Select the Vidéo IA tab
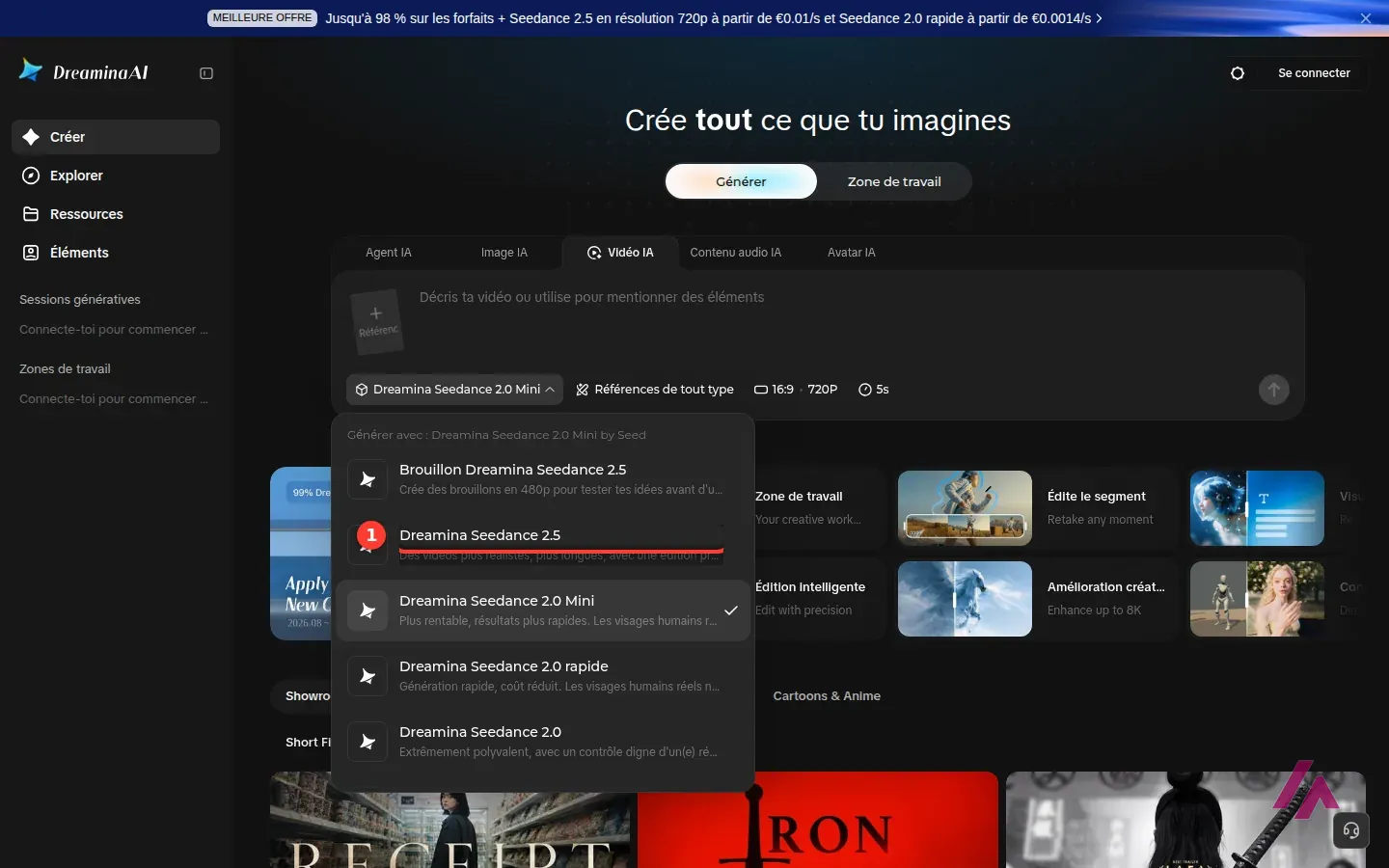This screenshot has width=1389, height=868. [620, 253]
